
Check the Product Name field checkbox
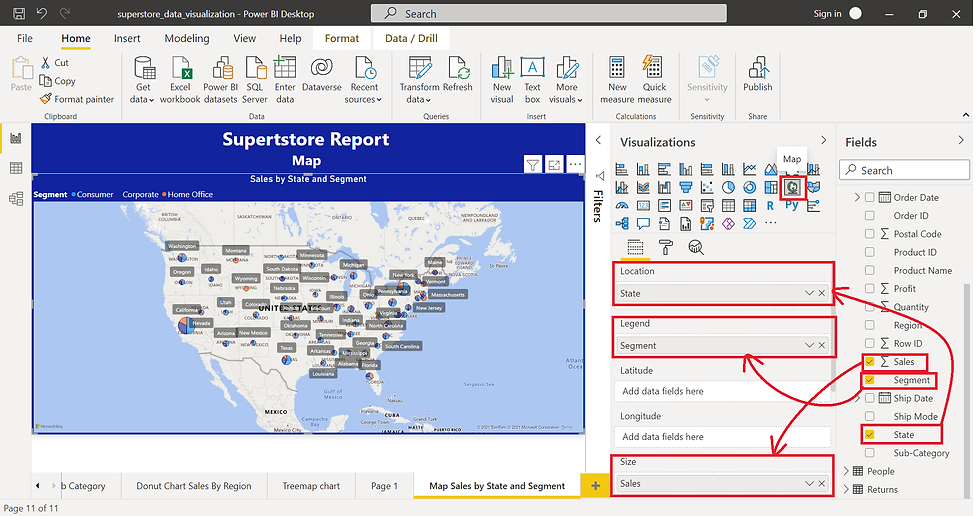tap(869, 270)
